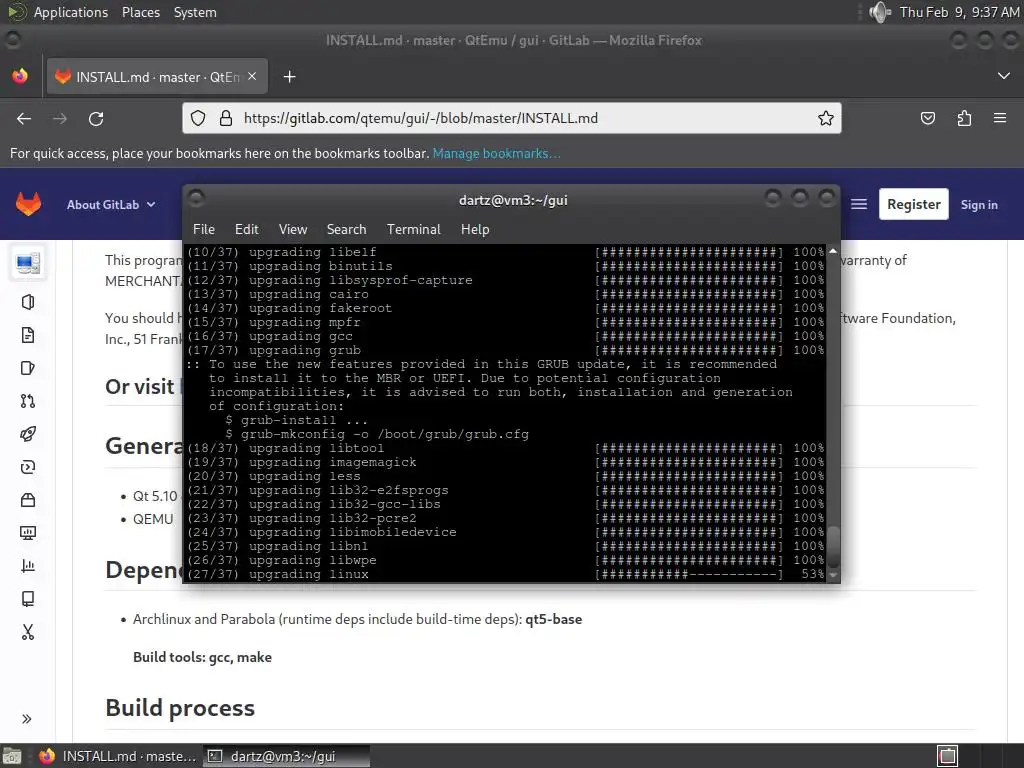The width and height of the screenshot is (1024, 768).
Task: Click the Register button
Action: point(914,204)
